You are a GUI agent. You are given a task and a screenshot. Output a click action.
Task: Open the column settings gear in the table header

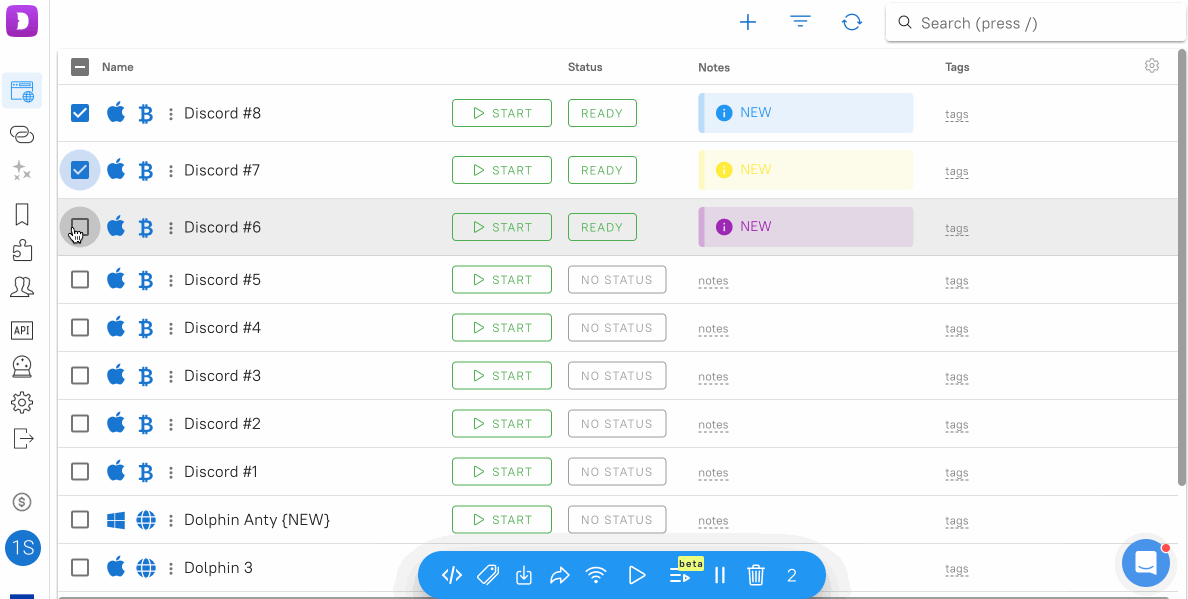click(x=1152, y=66)
